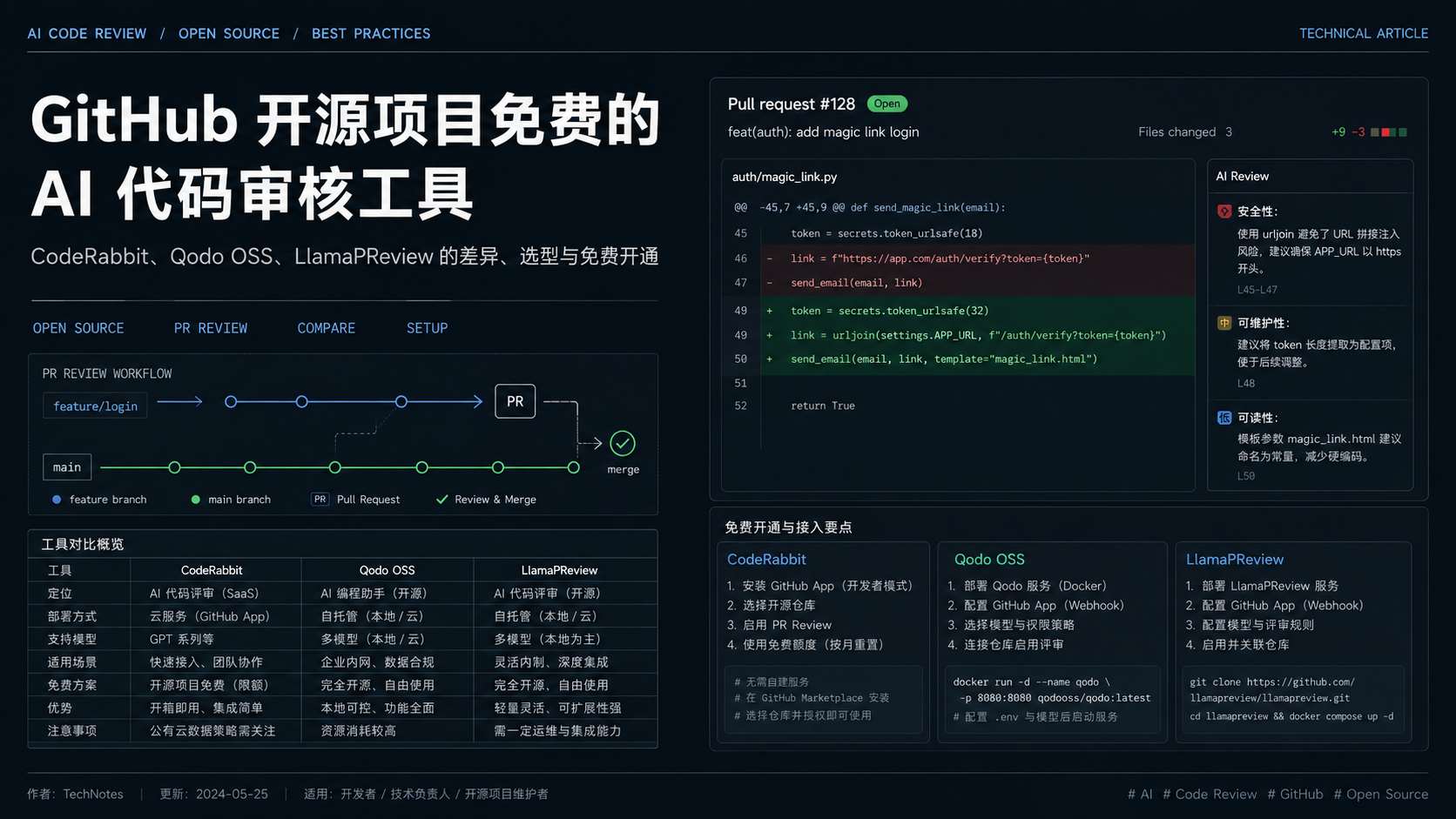Viewport: 1456px width, 819px height.
Task: Click the AI Review panel header
Action: click(1243, 176)
